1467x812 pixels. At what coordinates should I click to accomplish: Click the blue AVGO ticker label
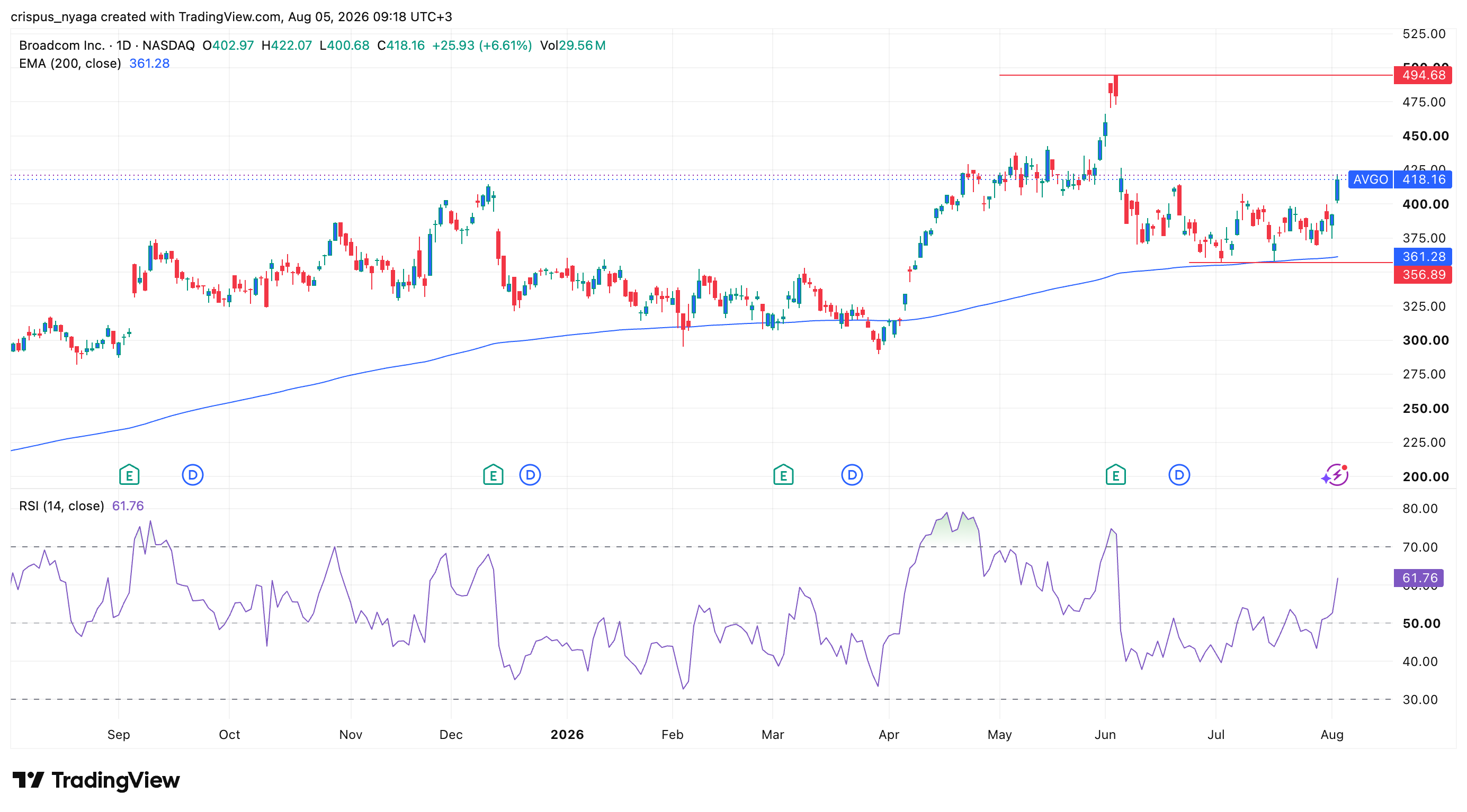(x=1371, y=180)
